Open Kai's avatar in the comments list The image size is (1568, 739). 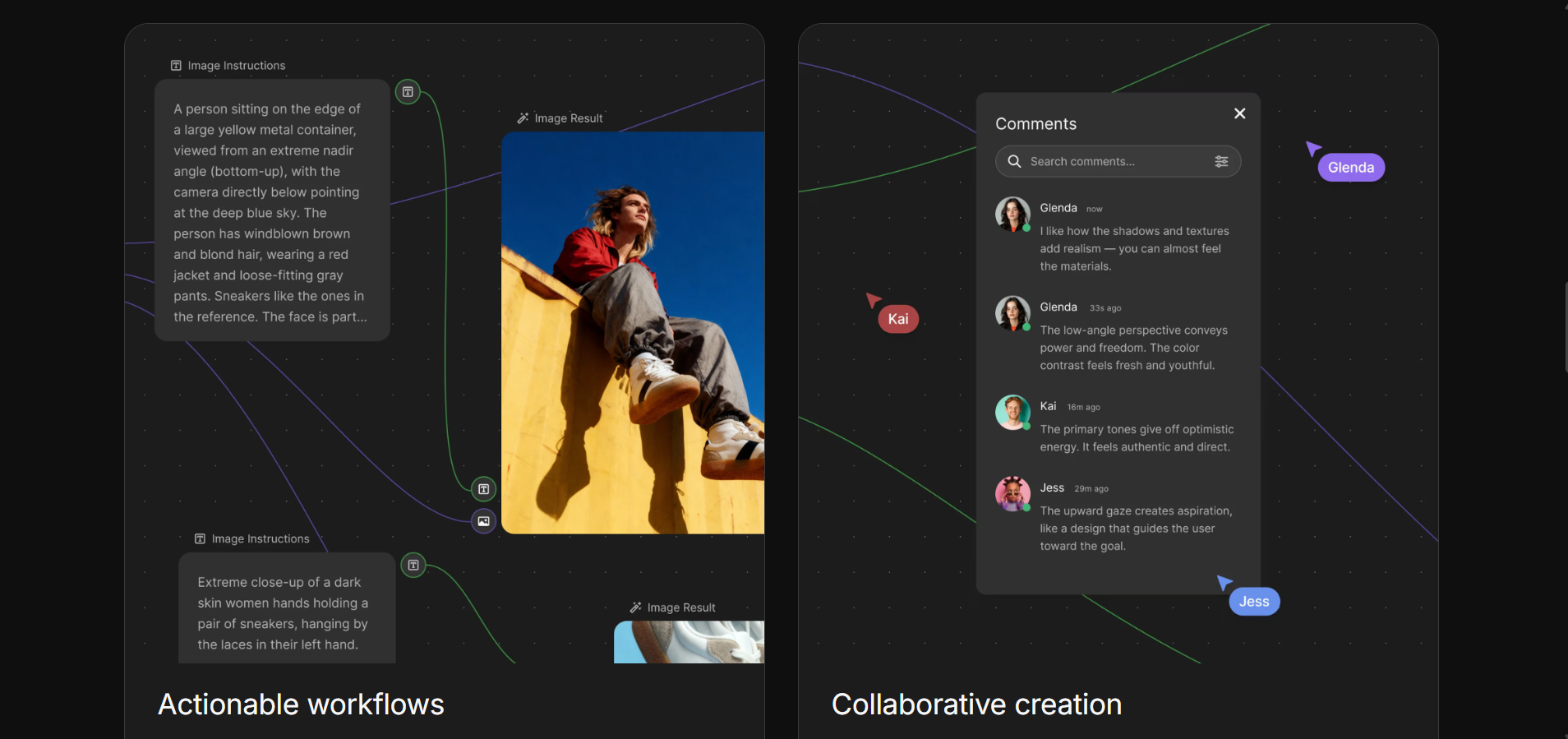coord(1012,413)
